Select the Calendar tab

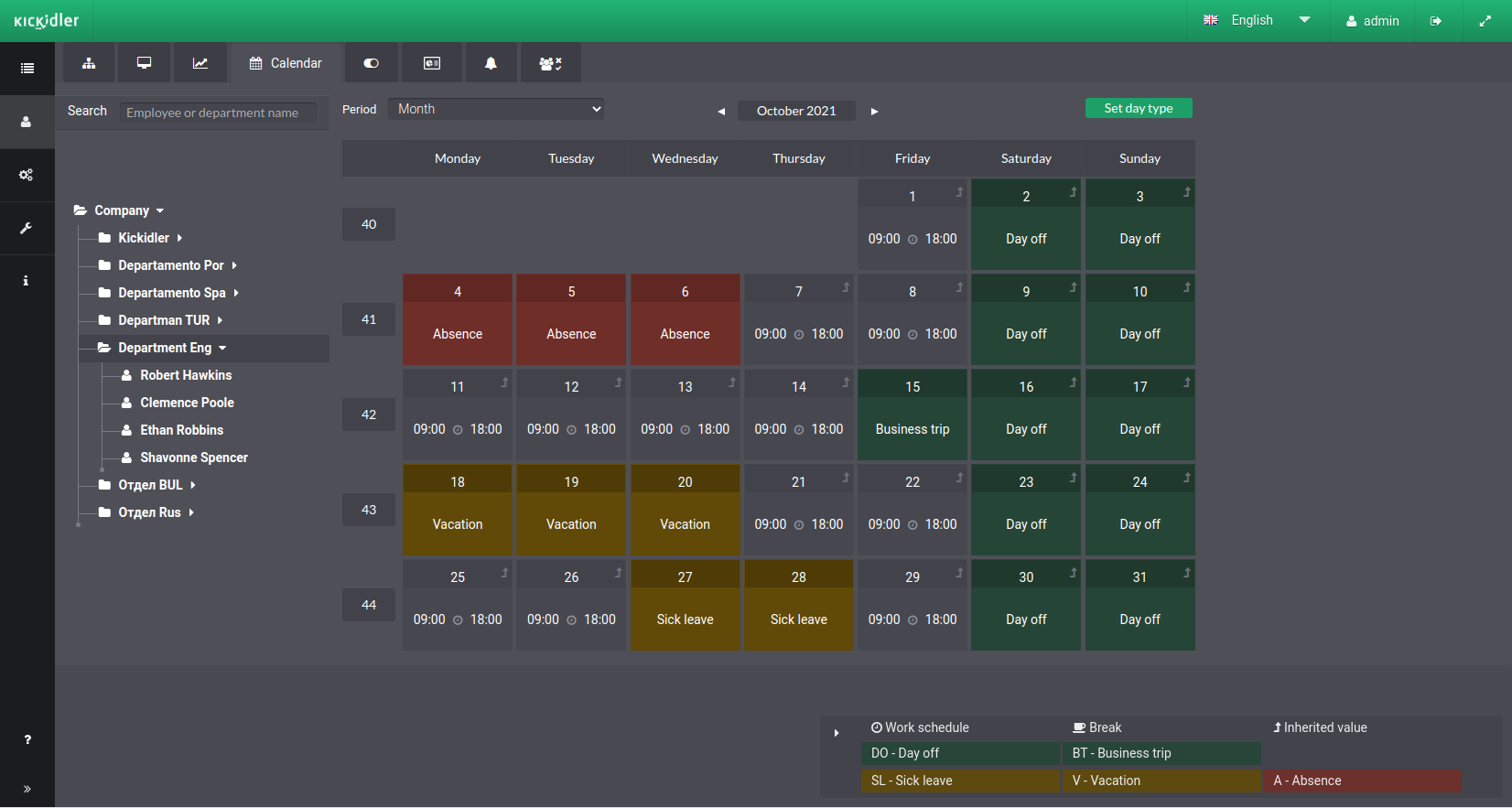(x=286, y=63)
